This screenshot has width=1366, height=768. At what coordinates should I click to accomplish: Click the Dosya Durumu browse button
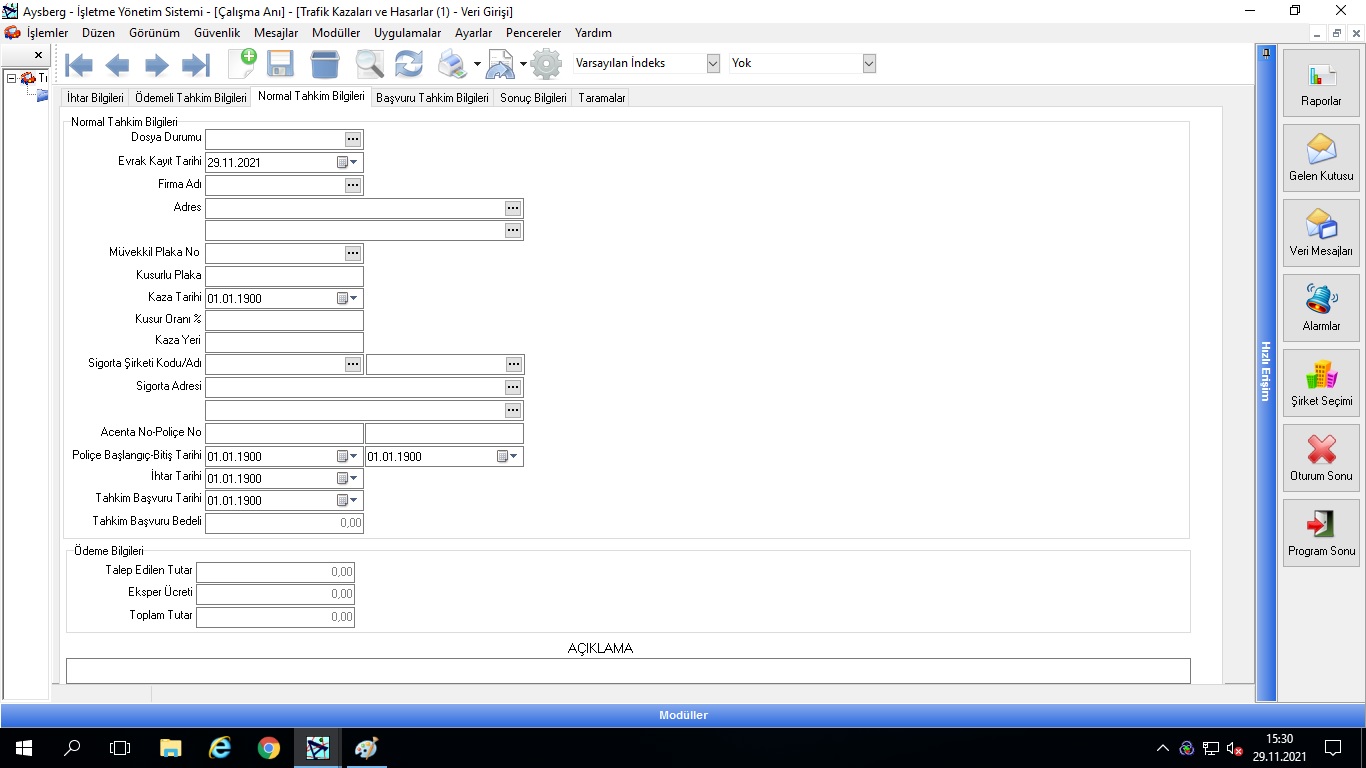[x=353, y=140]
